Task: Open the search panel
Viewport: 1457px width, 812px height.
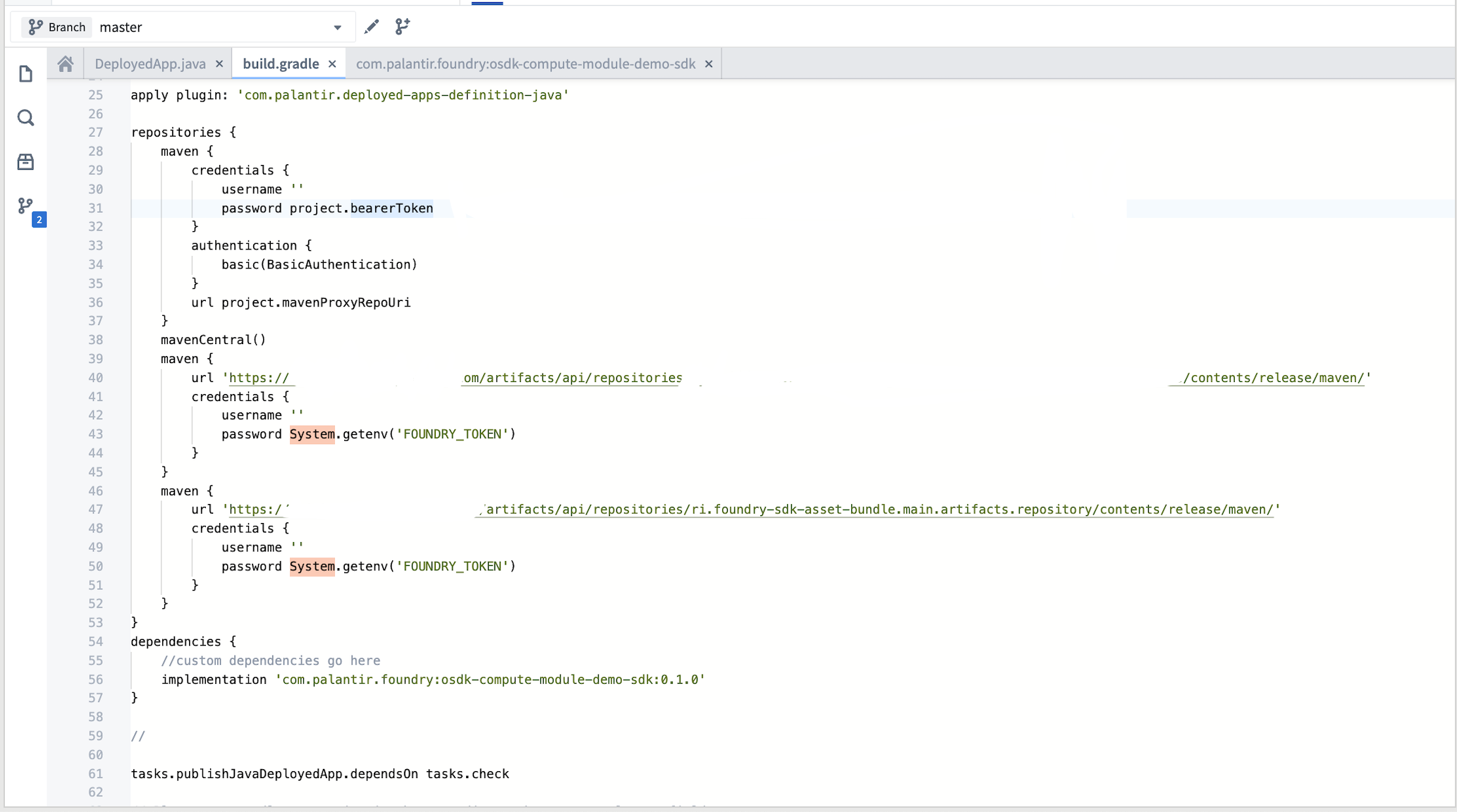Action: point(25,118)
